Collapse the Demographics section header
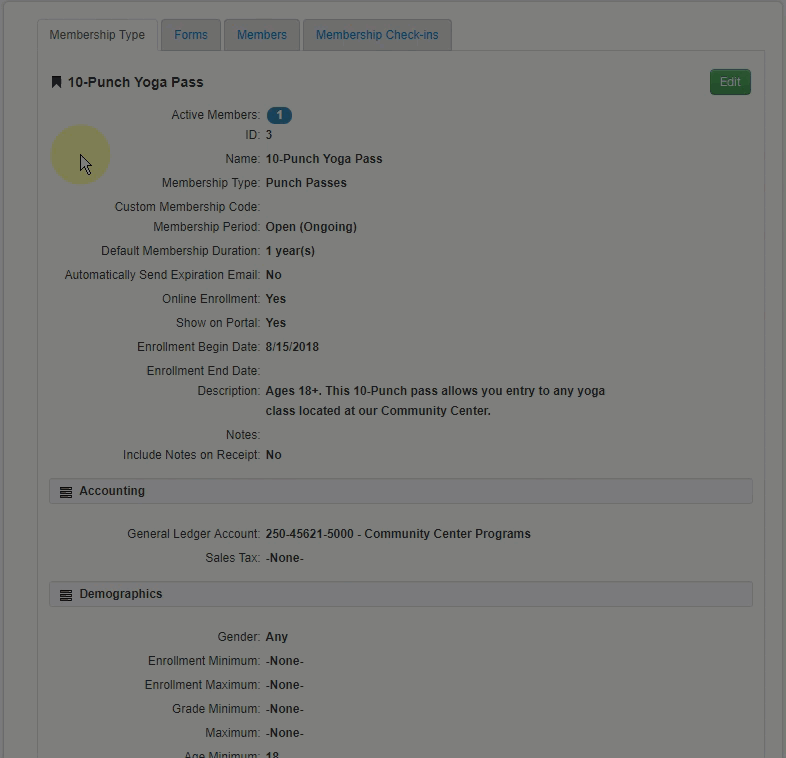The height and width of the screenshot is (758, 786). pos(400,594)
